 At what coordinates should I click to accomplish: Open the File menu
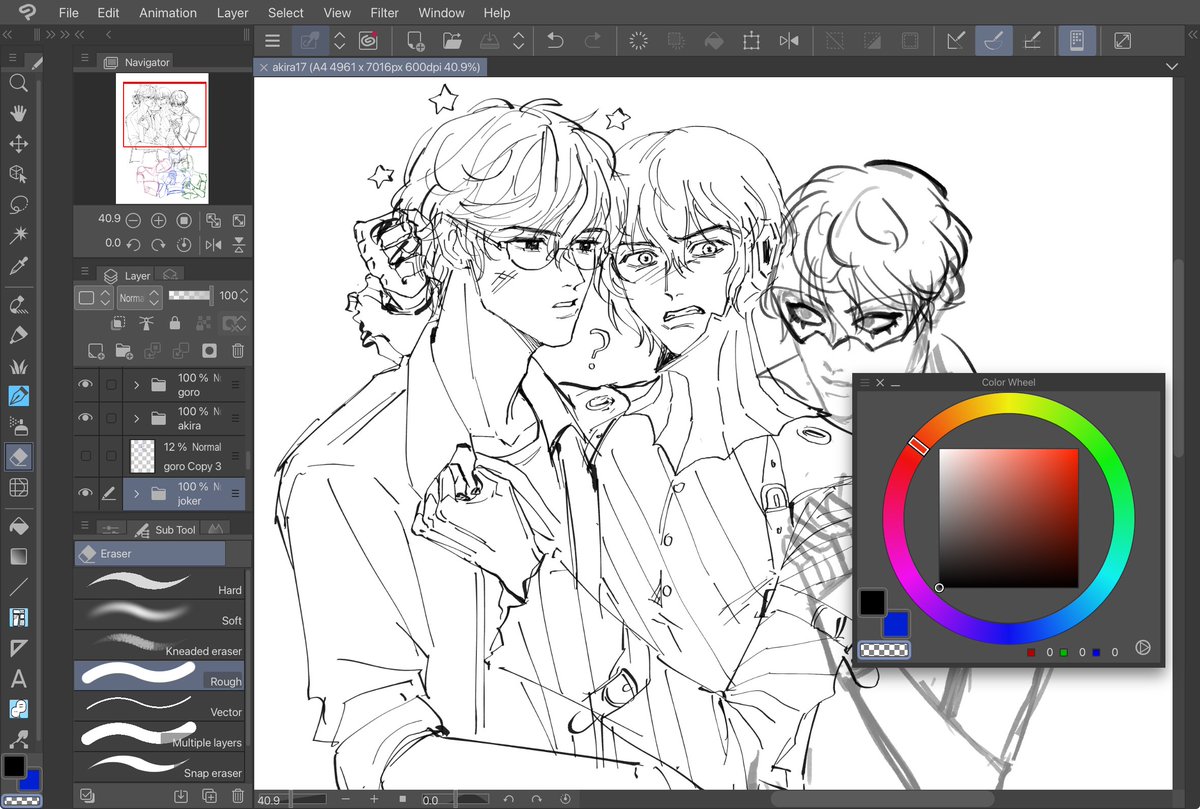point(68,13)
